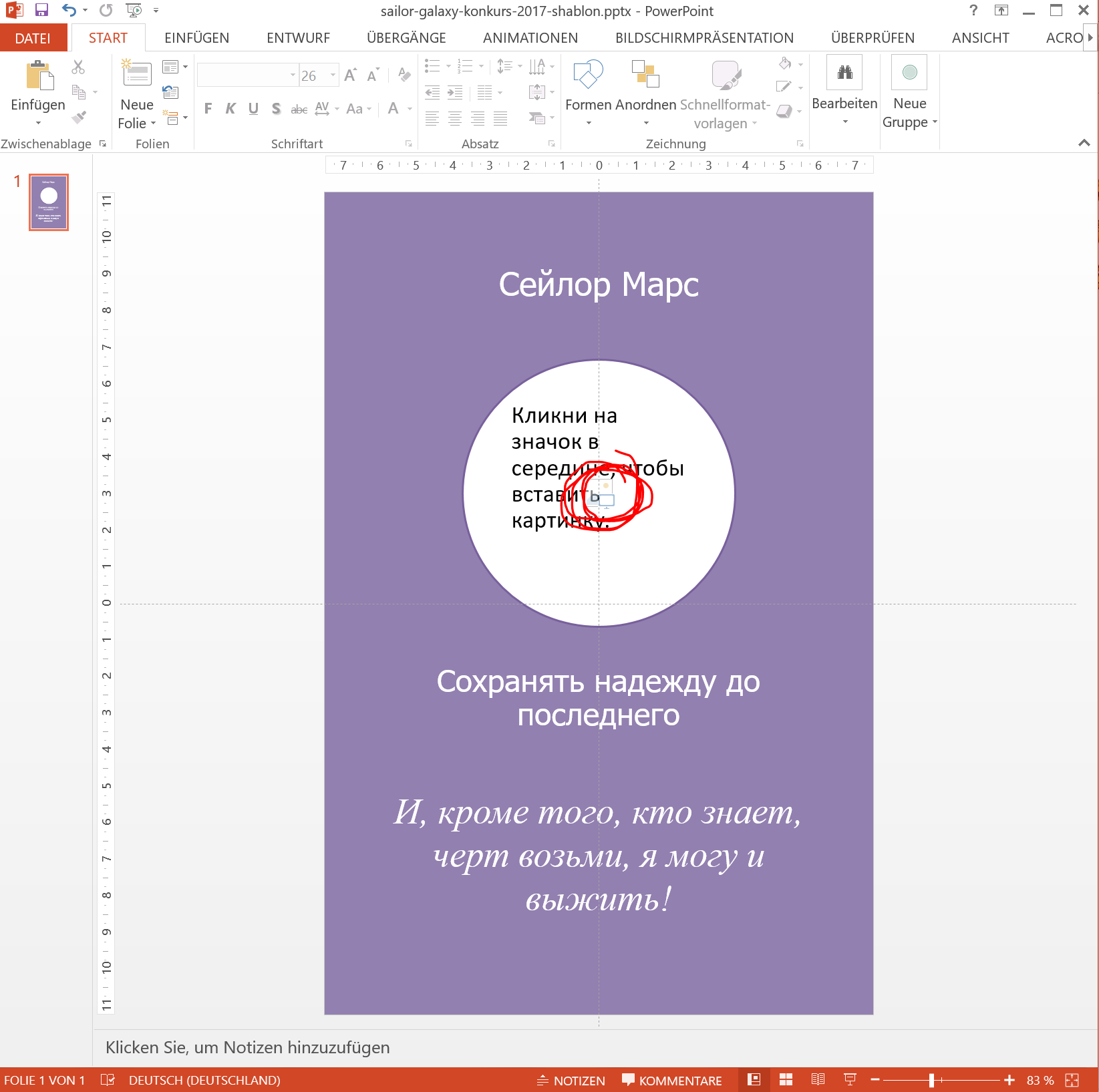This screenshot has width=1099, height=1092.
Task: Click the Formen shapes icon
Action: [x=588, y=75]
